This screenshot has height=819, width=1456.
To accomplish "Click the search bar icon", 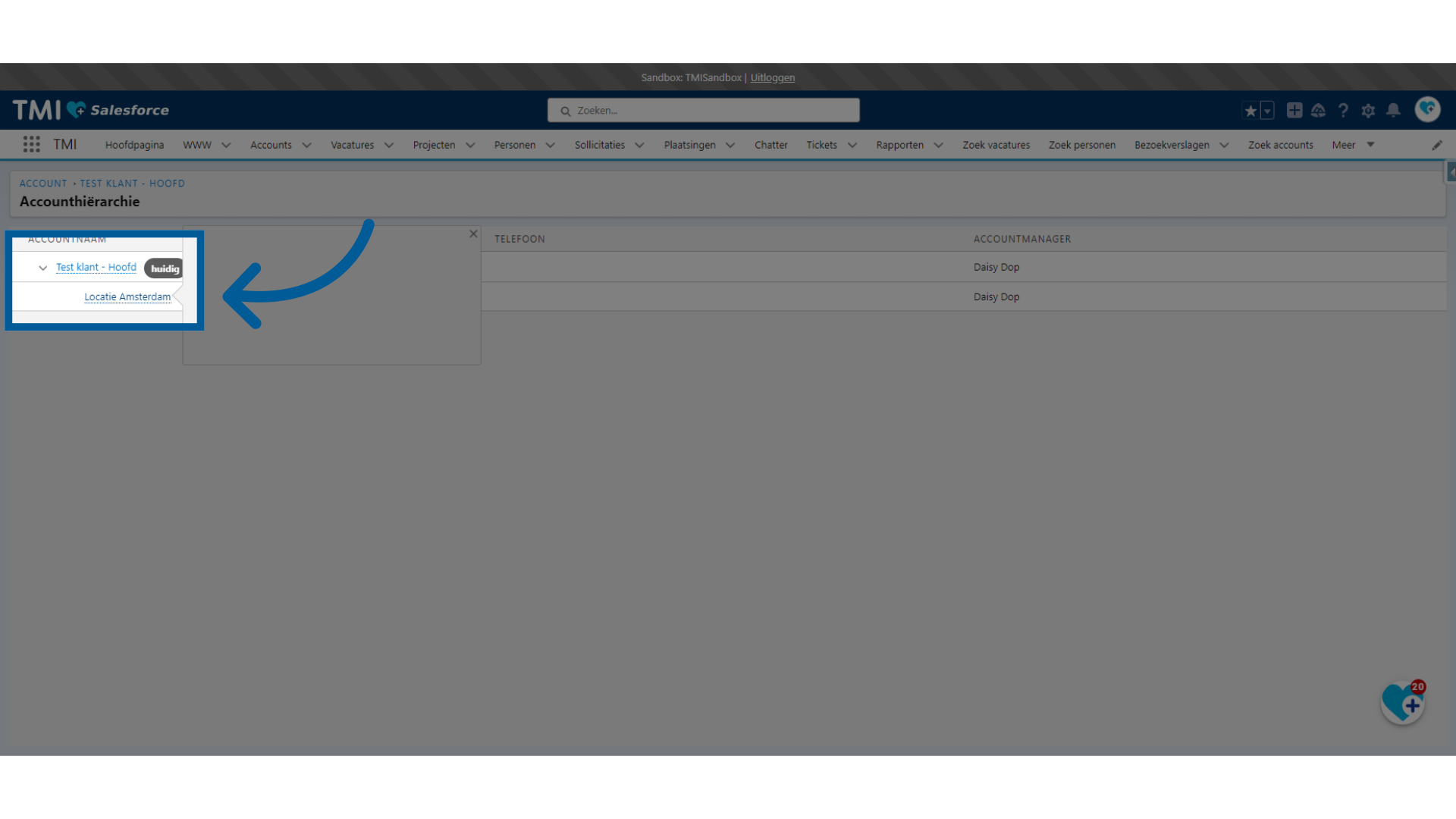I will point(566,110).
